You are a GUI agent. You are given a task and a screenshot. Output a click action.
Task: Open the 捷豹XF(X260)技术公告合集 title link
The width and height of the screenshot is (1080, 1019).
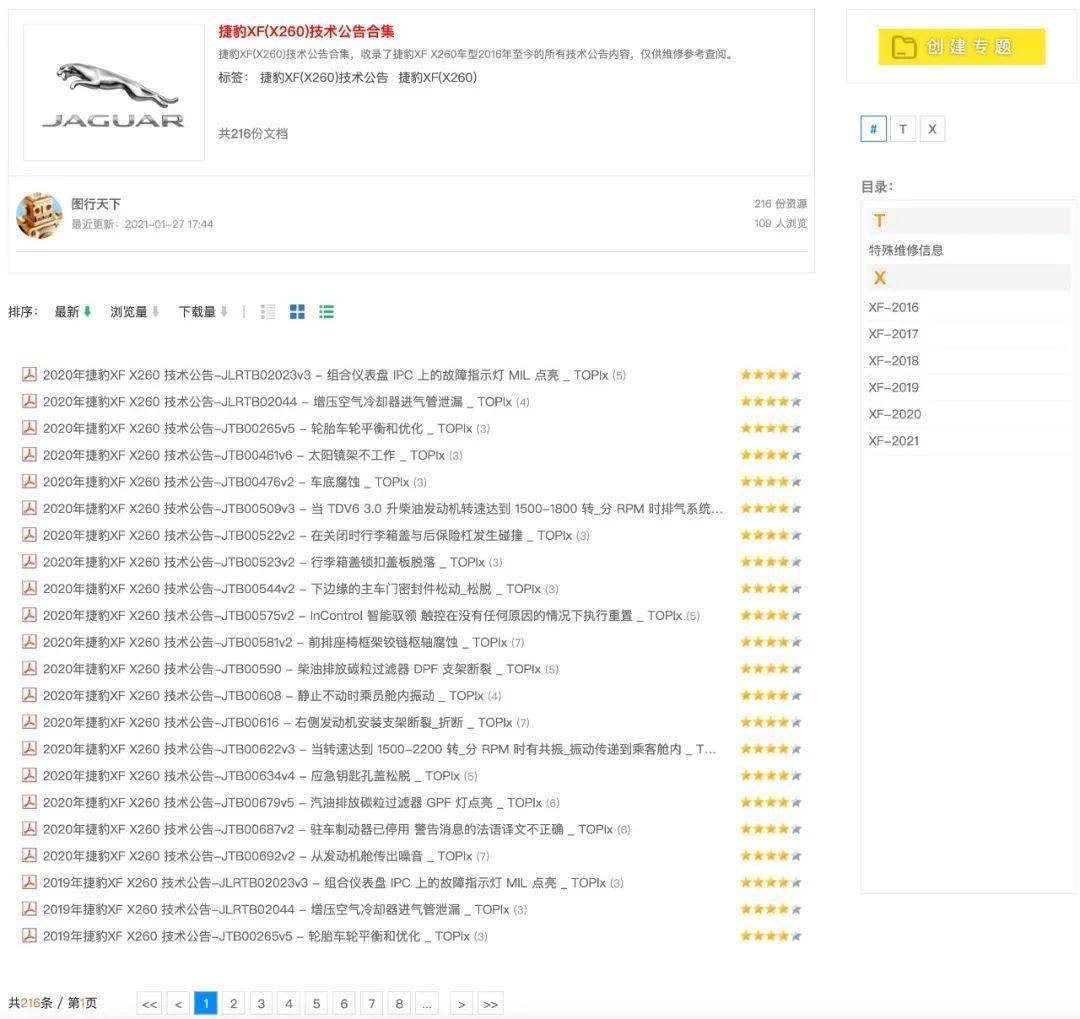(307, 31)
